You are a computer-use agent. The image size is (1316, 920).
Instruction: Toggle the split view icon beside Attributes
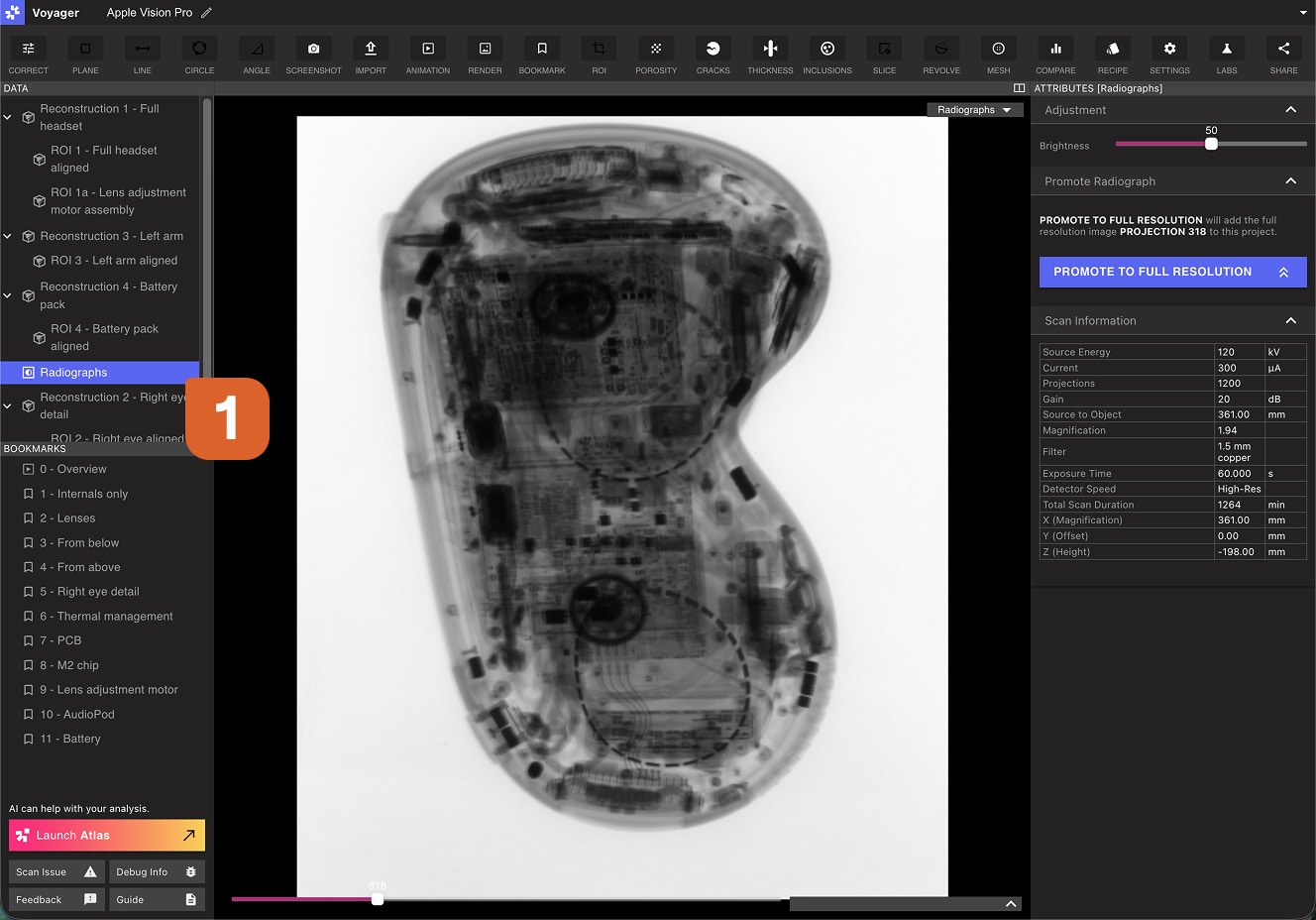[1019, 88]
